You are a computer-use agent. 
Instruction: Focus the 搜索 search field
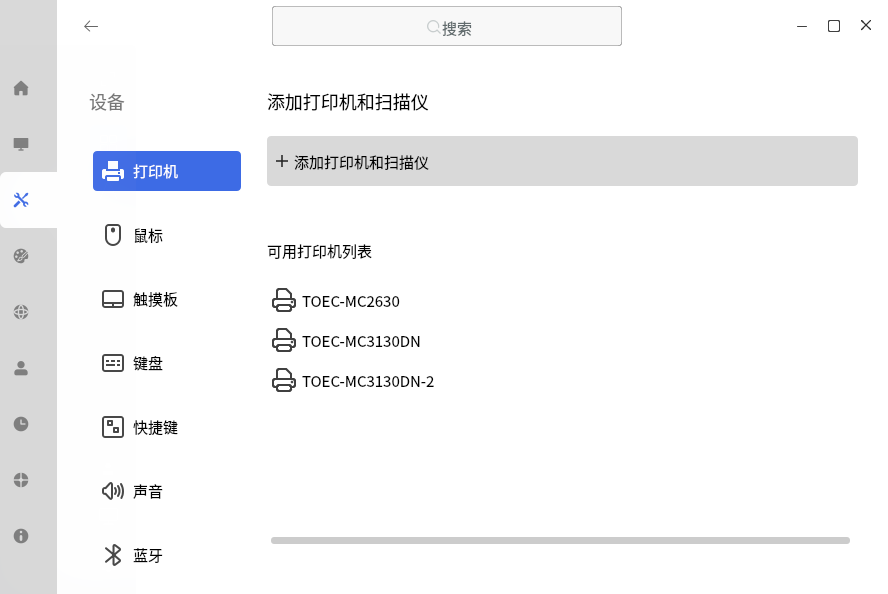coord(447,26)
